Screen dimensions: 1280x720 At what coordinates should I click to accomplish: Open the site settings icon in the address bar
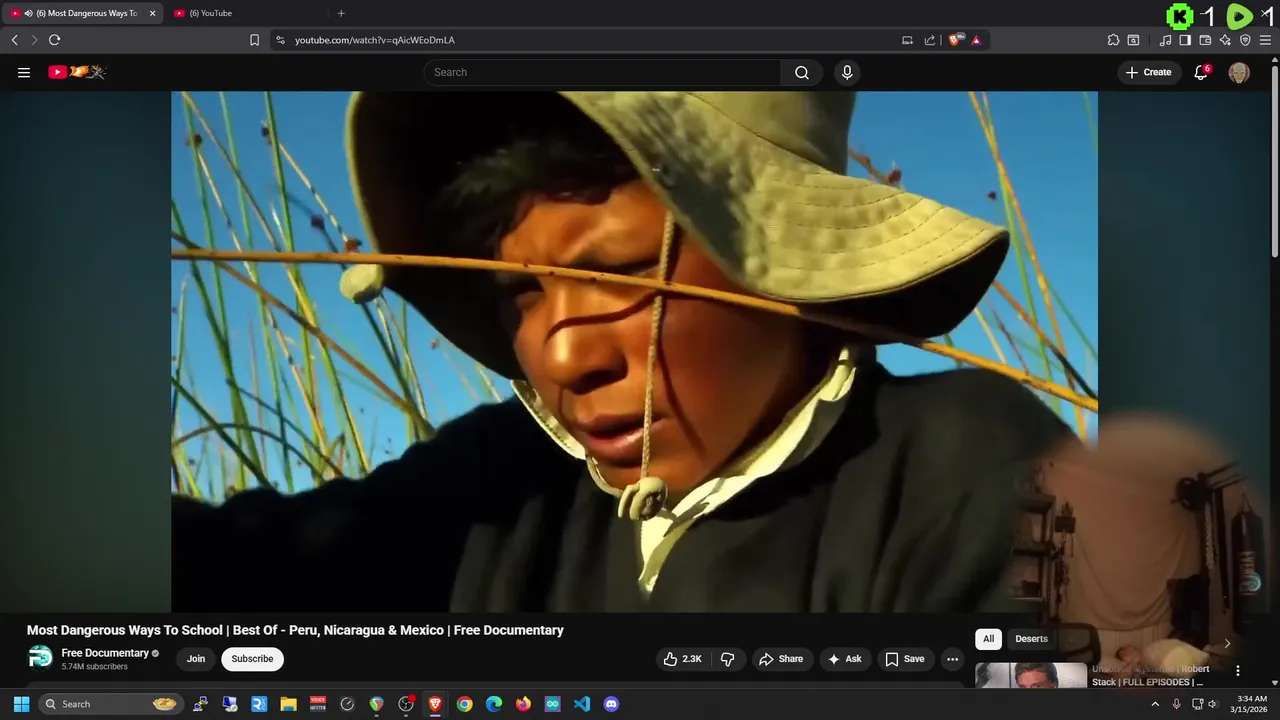(280, 40)
